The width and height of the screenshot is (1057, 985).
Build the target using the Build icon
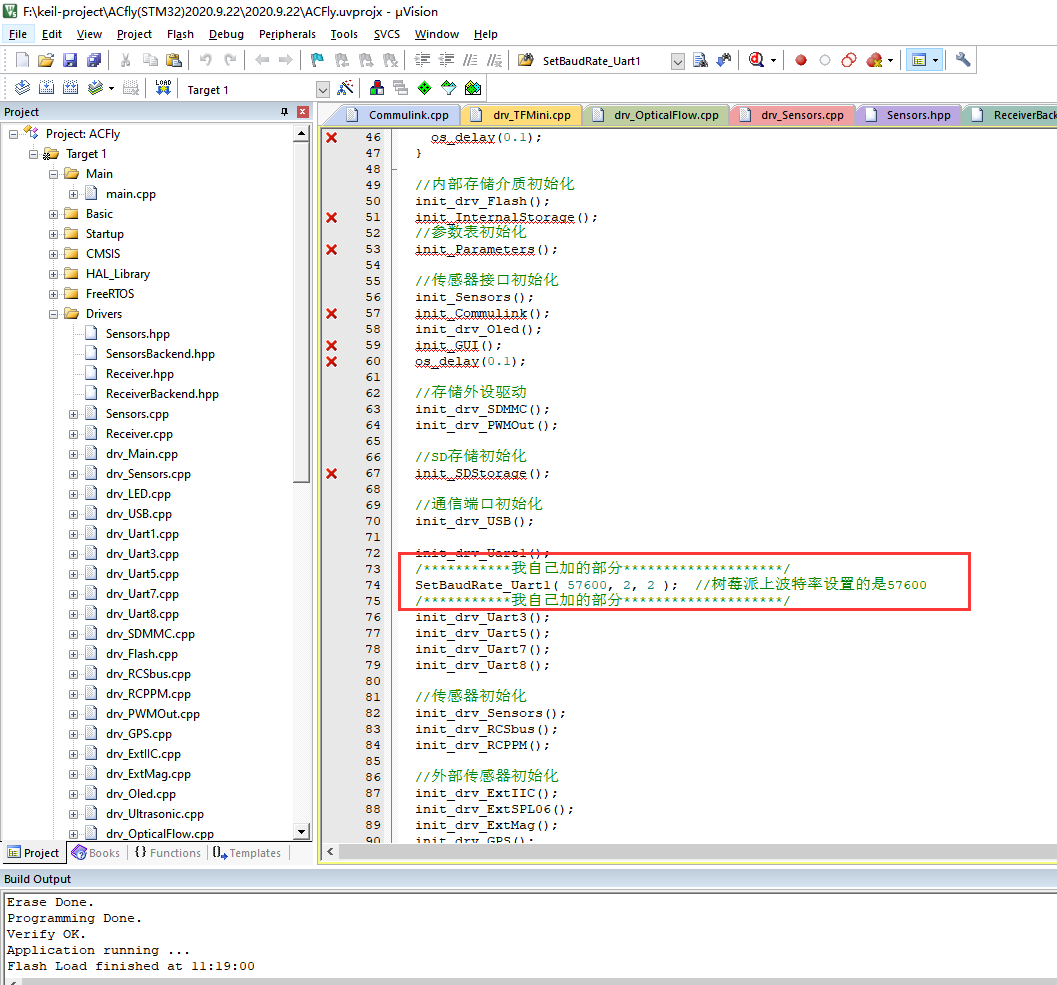click(x=47, y=88)
